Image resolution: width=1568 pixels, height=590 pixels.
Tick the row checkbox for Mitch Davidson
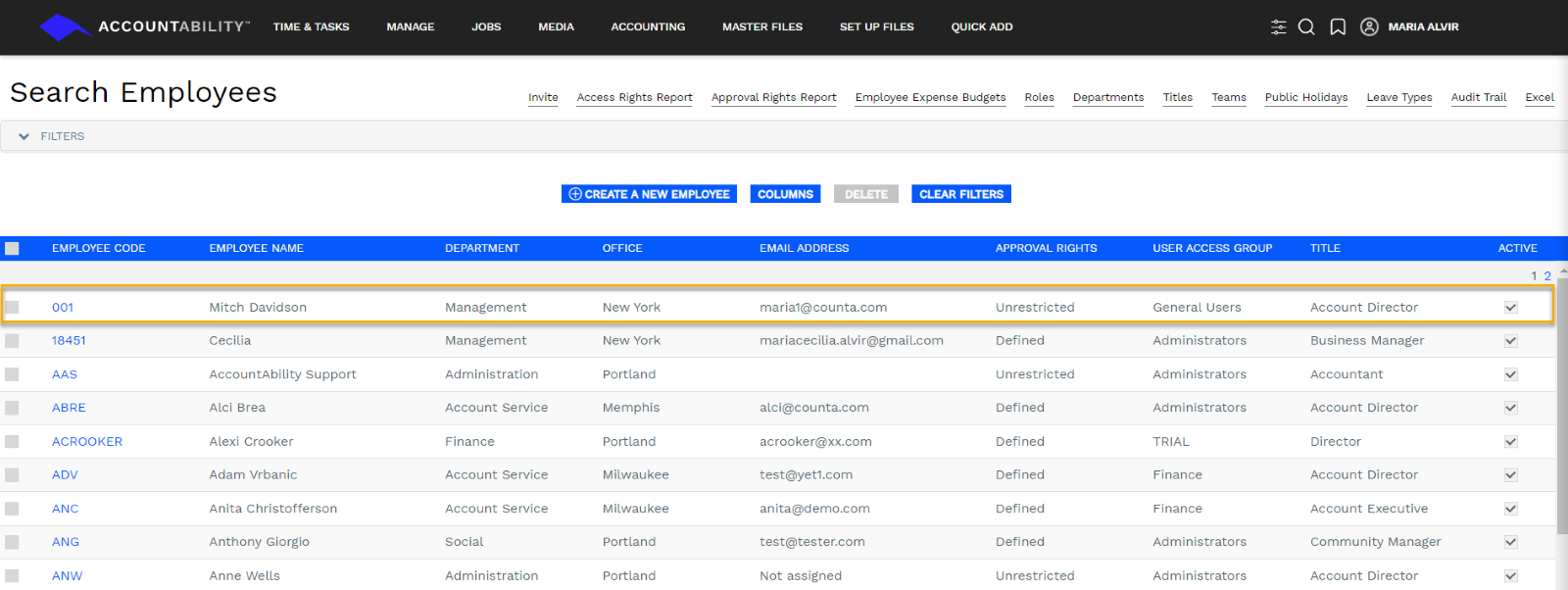[x=12, y=308]
